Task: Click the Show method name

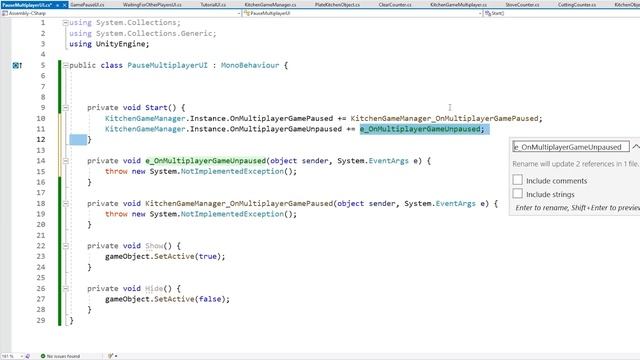Action: tap(154, 246)
